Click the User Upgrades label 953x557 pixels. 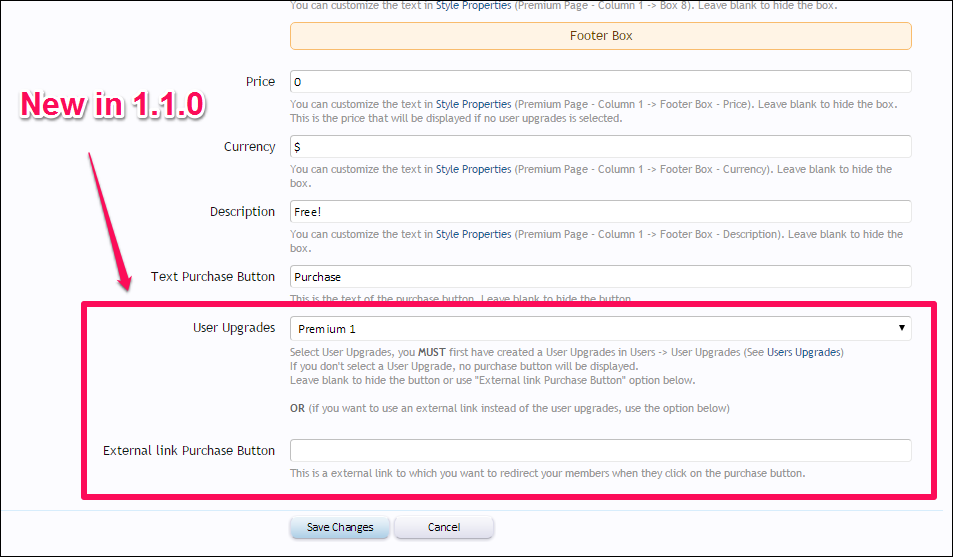[x=234, y=328]
